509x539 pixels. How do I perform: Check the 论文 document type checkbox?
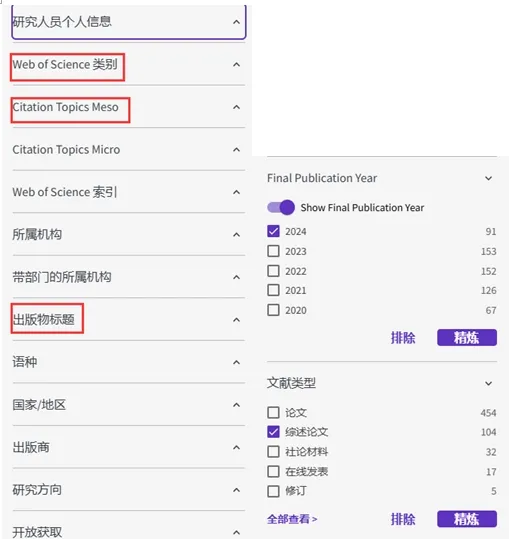tap(273, 412)
